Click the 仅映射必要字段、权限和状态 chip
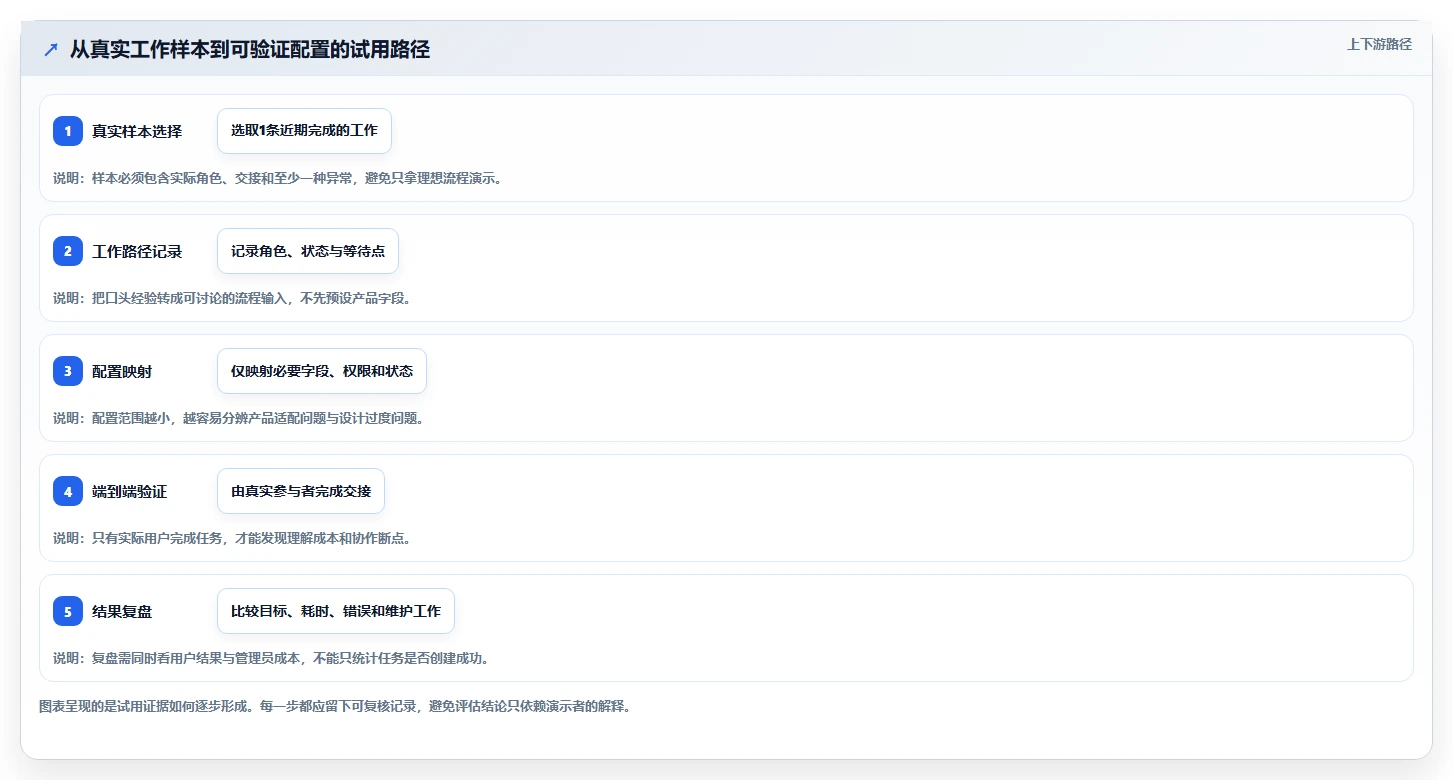 click(x=322, y=371)
